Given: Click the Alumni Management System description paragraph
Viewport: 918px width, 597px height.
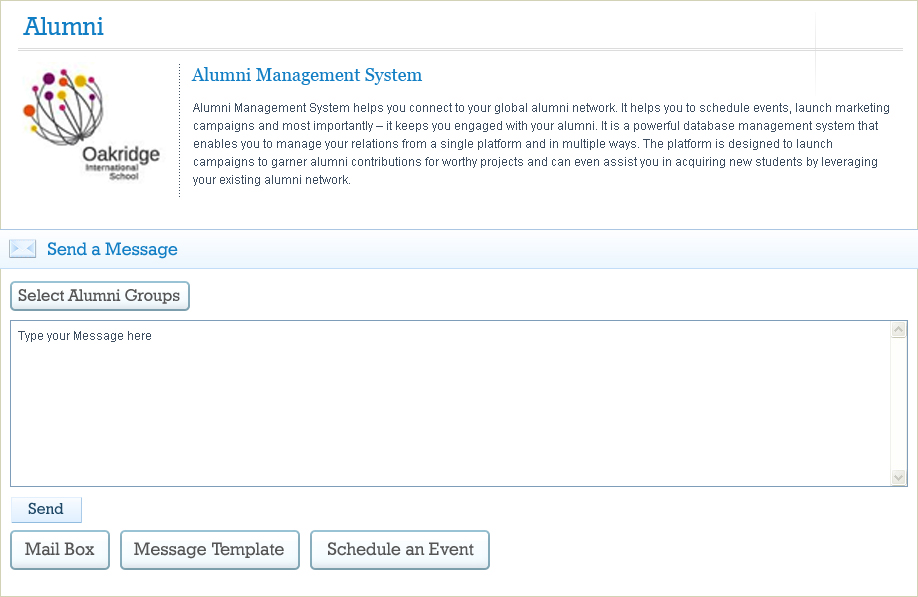Looking at the screenshot, I should (540, 144).
